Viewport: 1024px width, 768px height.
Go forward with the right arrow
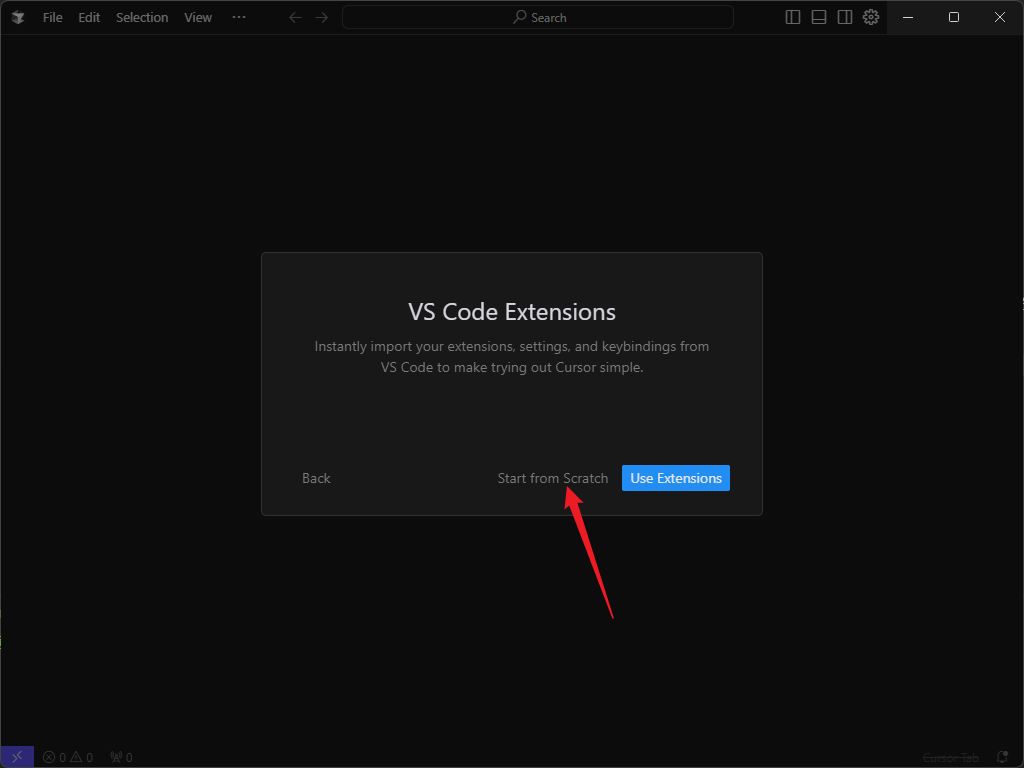point(321,18)
